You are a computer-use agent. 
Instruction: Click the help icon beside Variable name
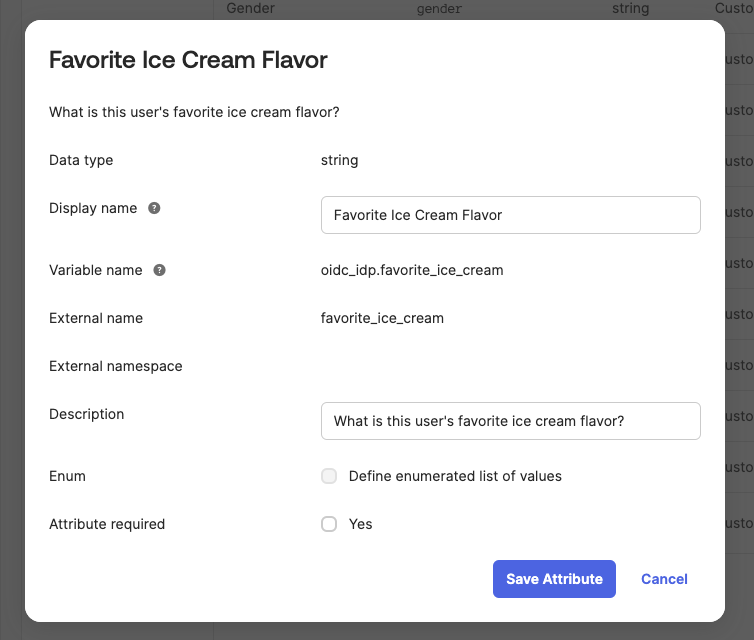pyautogui.click(x=159, y=270)
